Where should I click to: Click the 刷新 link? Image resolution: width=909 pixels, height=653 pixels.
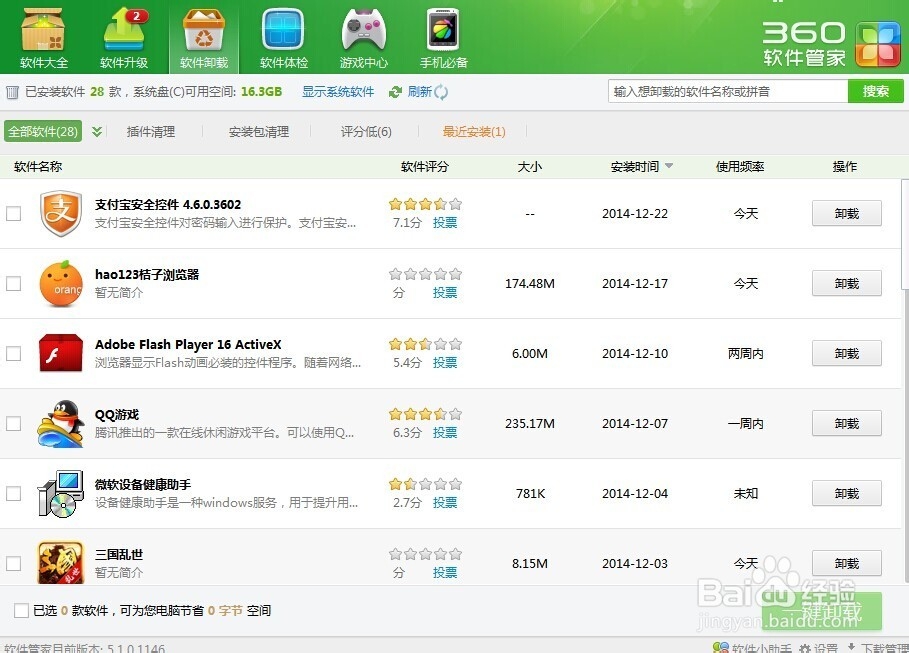pyautogui.click(x=419, y=92)
